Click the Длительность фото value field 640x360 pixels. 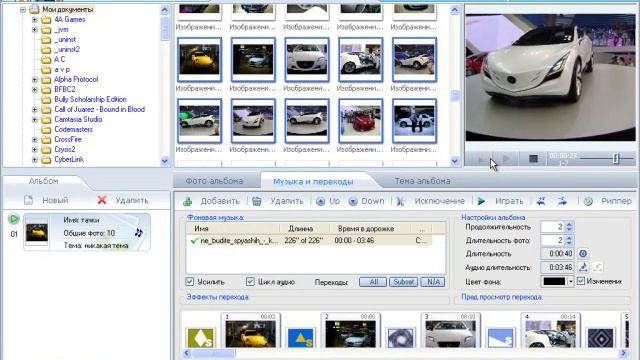coord(553,240)
